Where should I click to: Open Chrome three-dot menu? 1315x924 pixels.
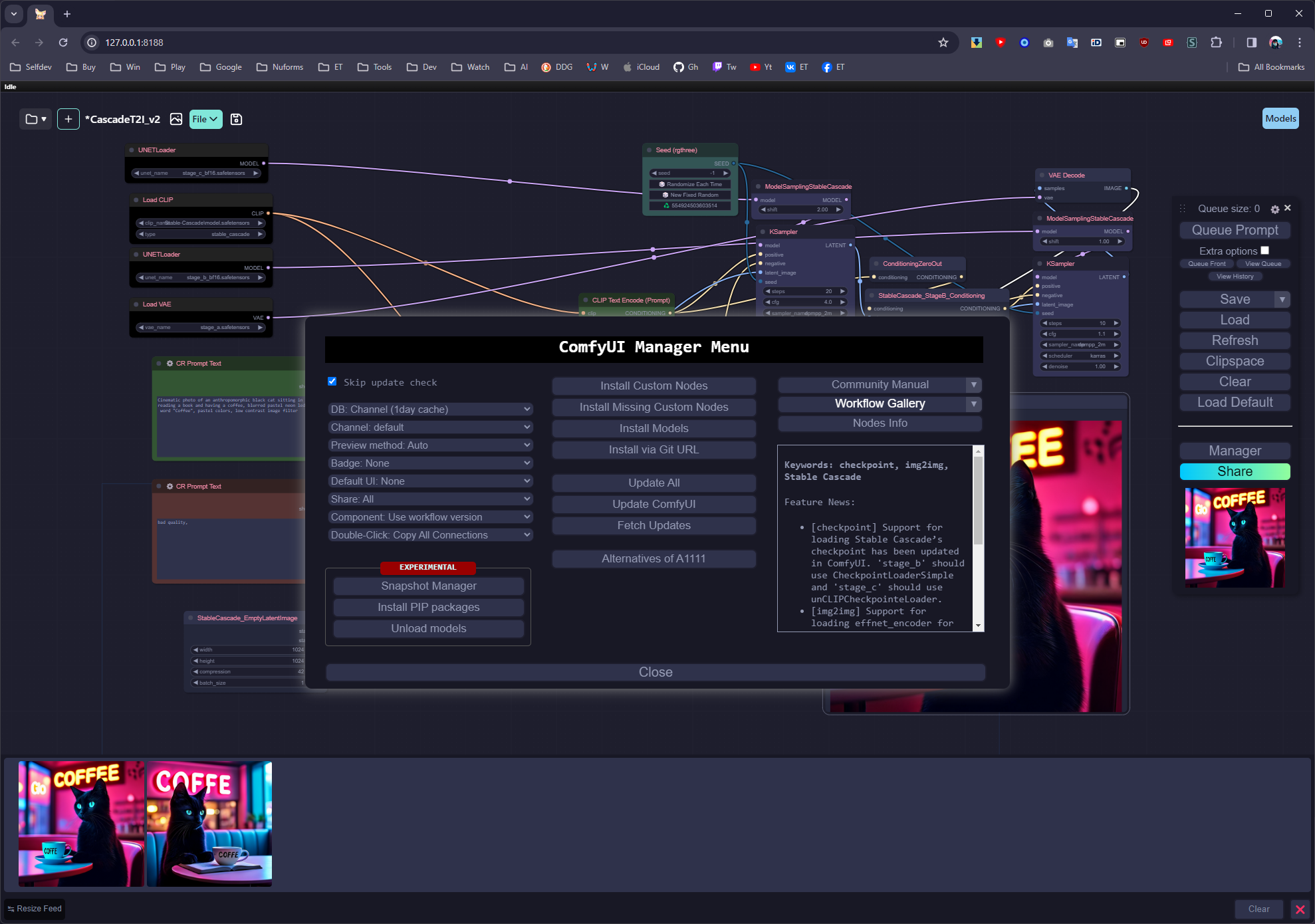coord(1299,43)
